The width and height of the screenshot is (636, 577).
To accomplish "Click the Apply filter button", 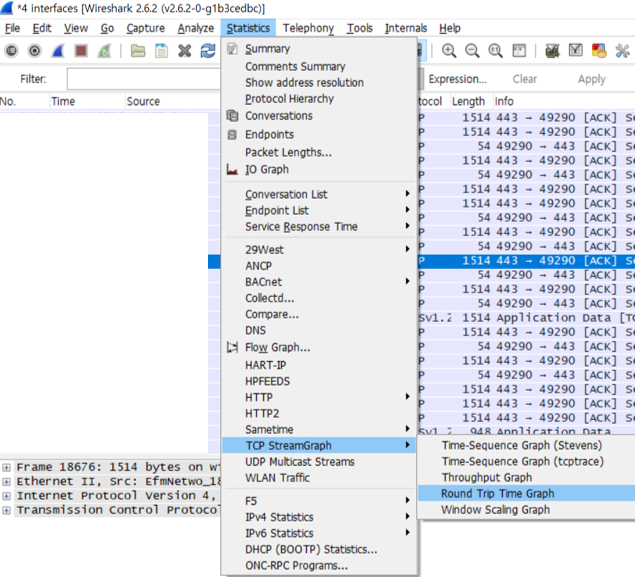I will click(x=592, y=79).
